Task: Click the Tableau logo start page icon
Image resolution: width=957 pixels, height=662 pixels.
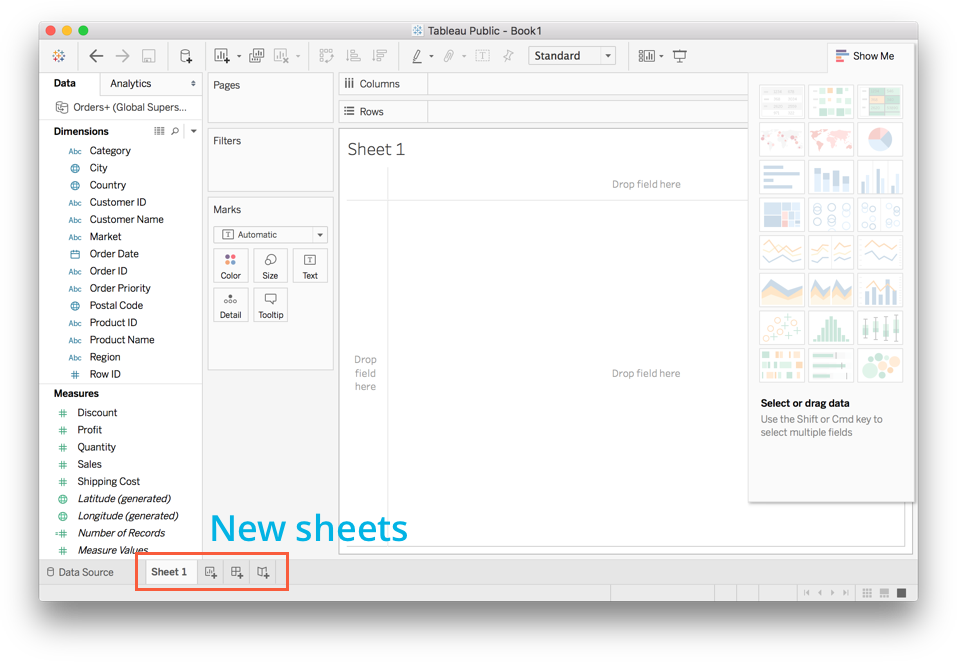Action: [59, 56]
